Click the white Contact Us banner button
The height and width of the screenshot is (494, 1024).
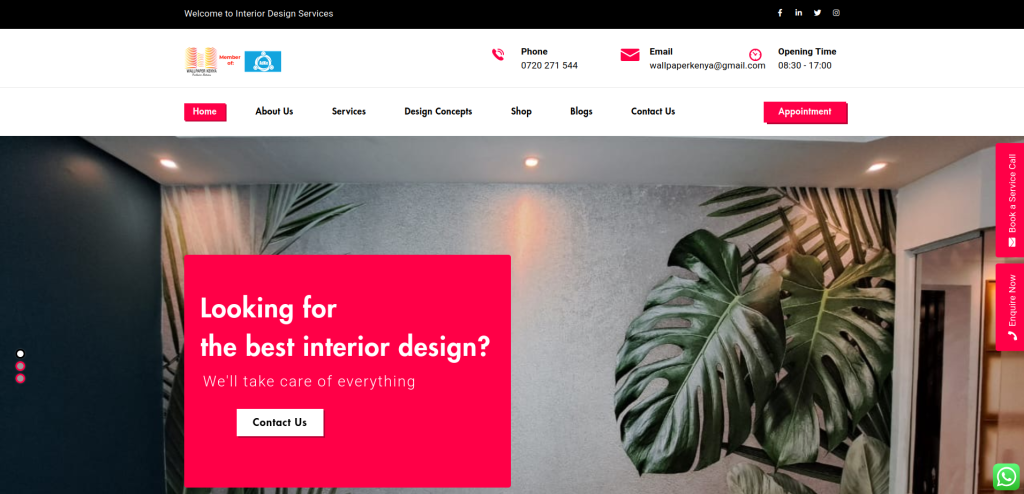280,422
